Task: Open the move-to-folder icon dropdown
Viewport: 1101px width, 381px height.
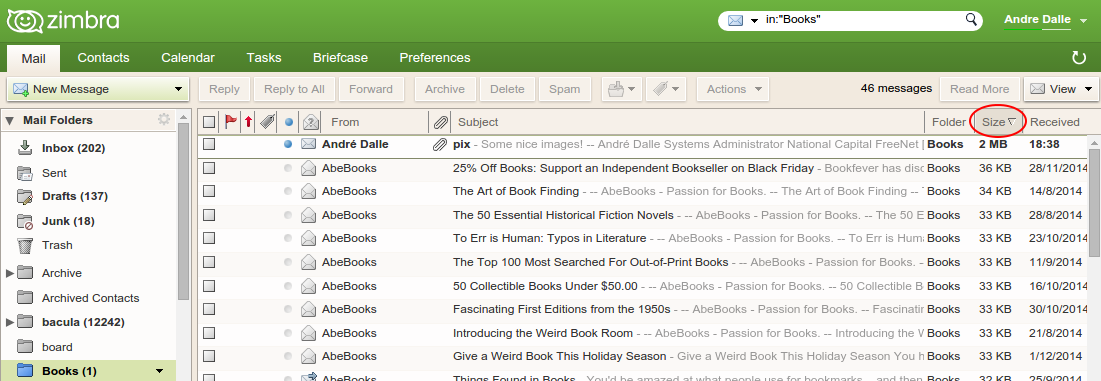Action: pos(621,89)
